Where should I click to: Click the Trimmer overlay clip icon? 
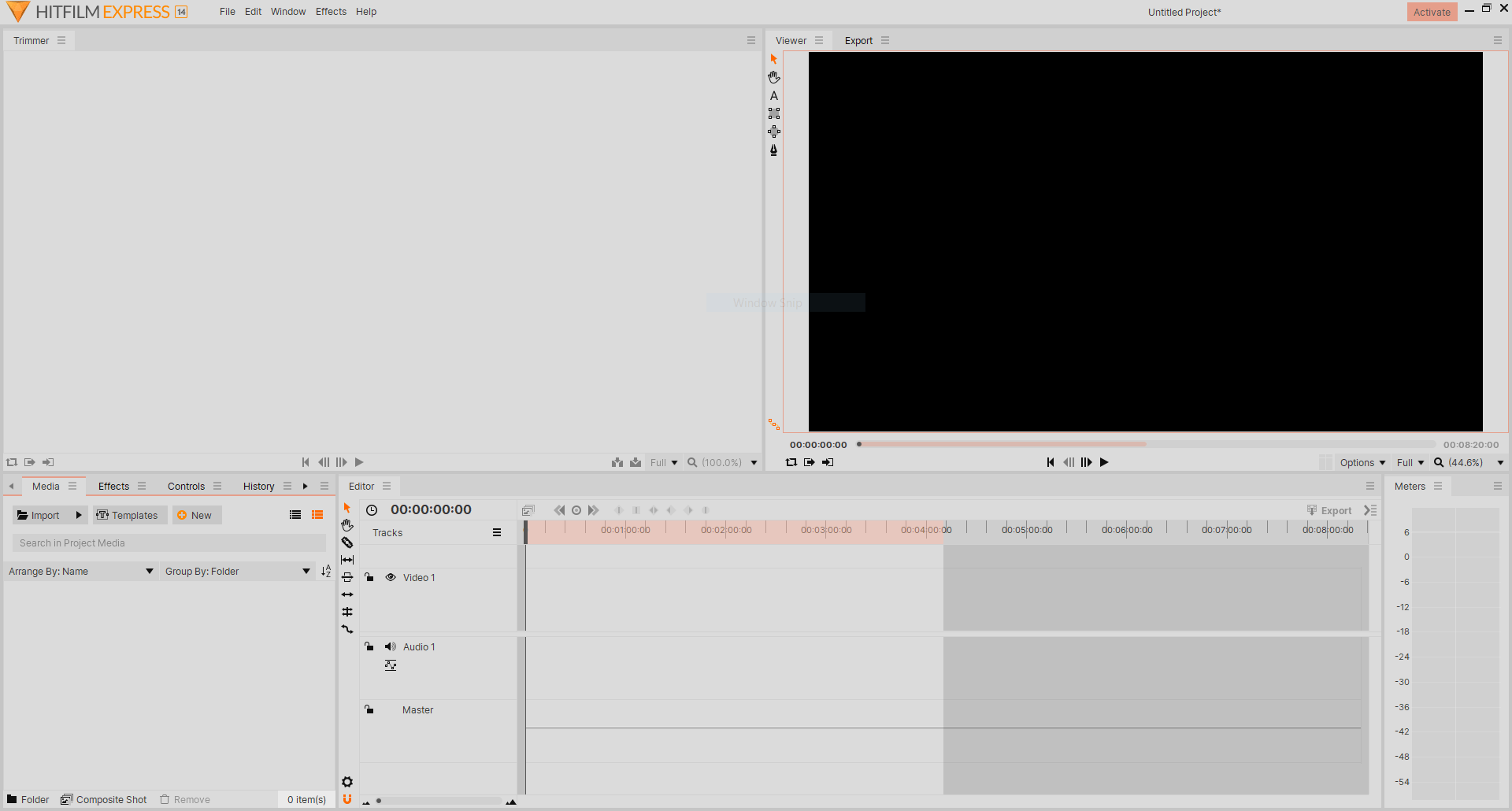click(x=636, y=462)
